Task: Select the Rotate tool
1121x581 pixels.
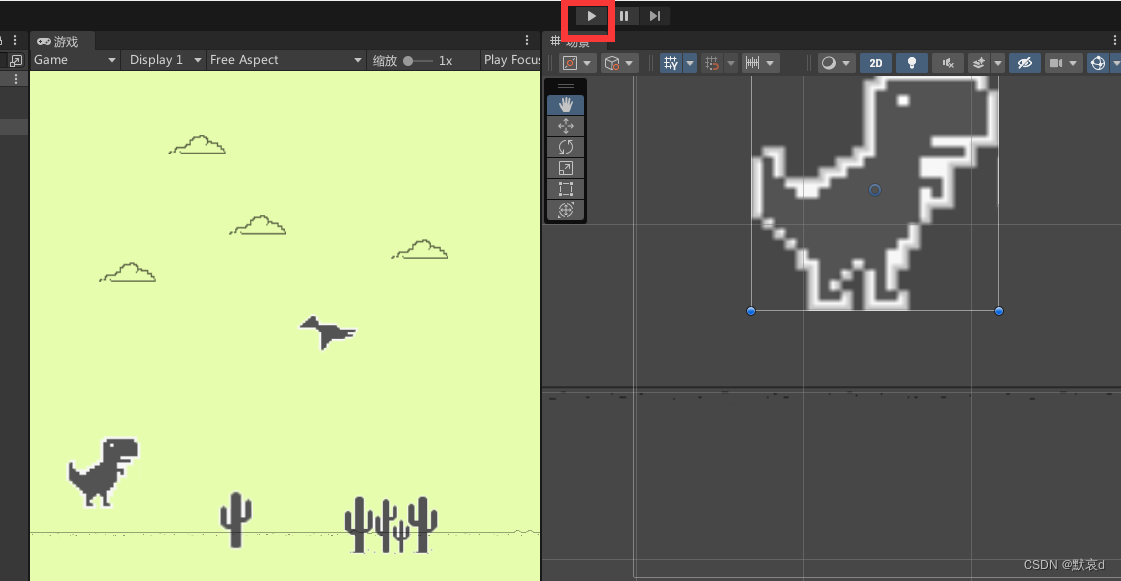Action: pyautogui.click(x=566, y=147)
